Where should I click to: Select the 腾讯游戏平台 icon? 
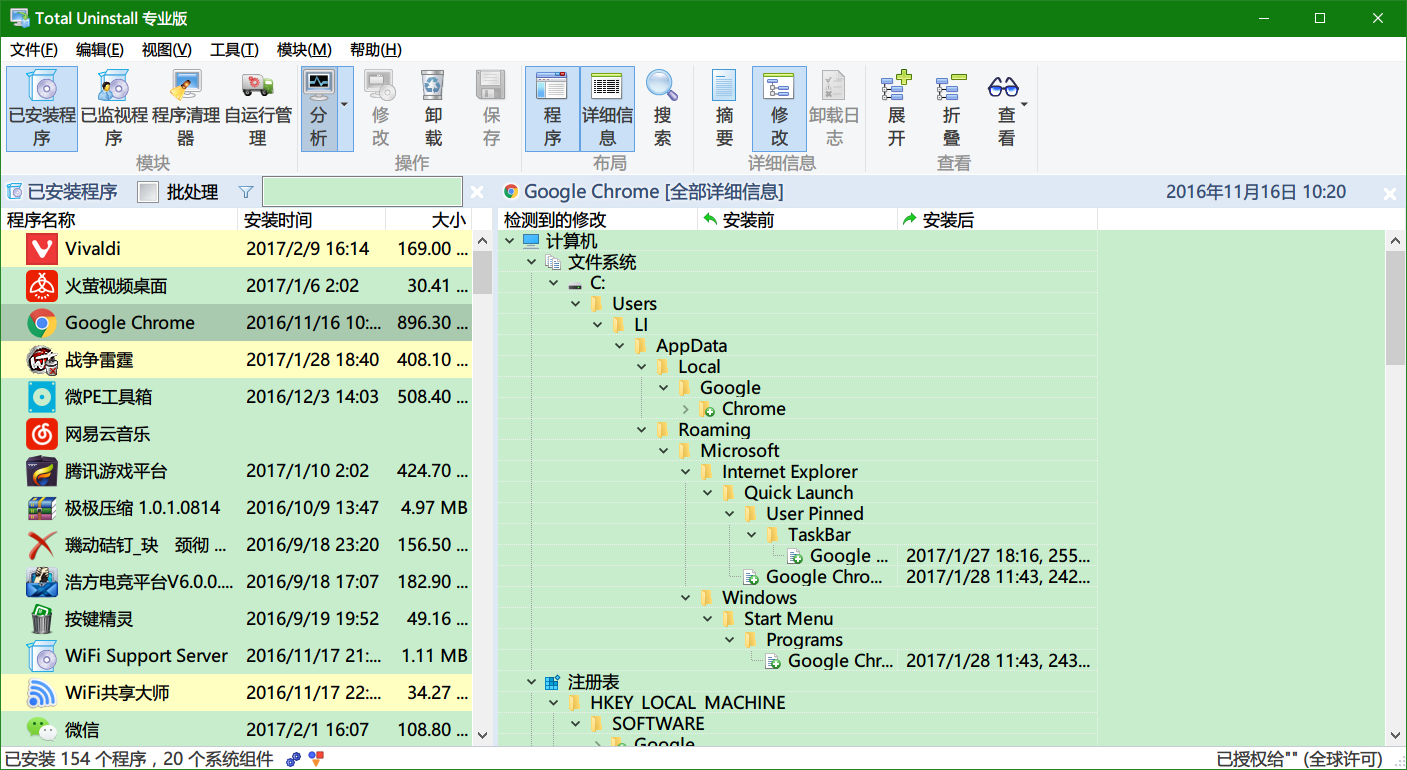(41, 471)
